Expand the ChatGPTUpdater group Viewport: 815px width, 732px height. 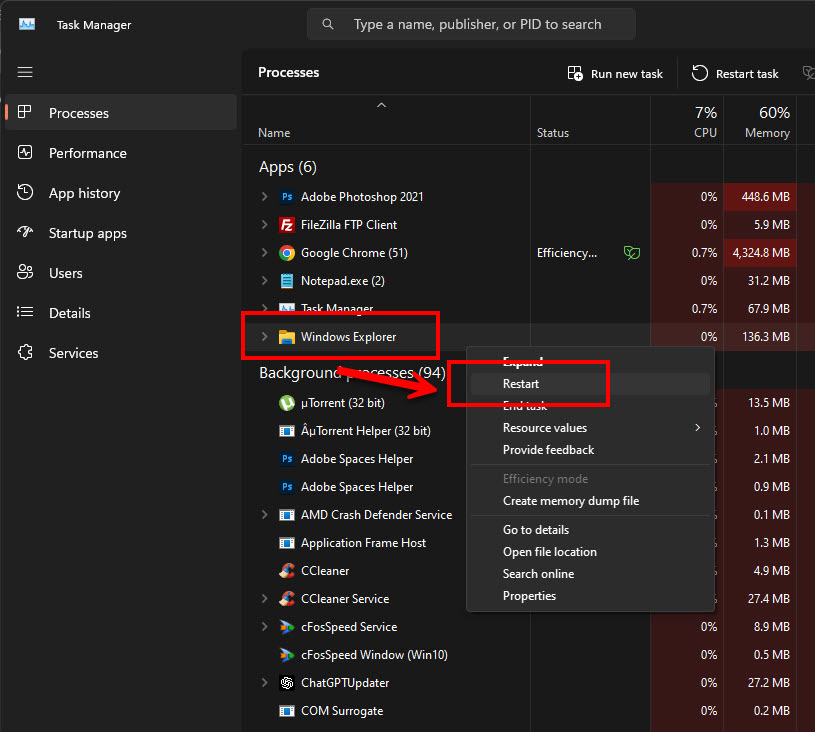click(265, 683)
